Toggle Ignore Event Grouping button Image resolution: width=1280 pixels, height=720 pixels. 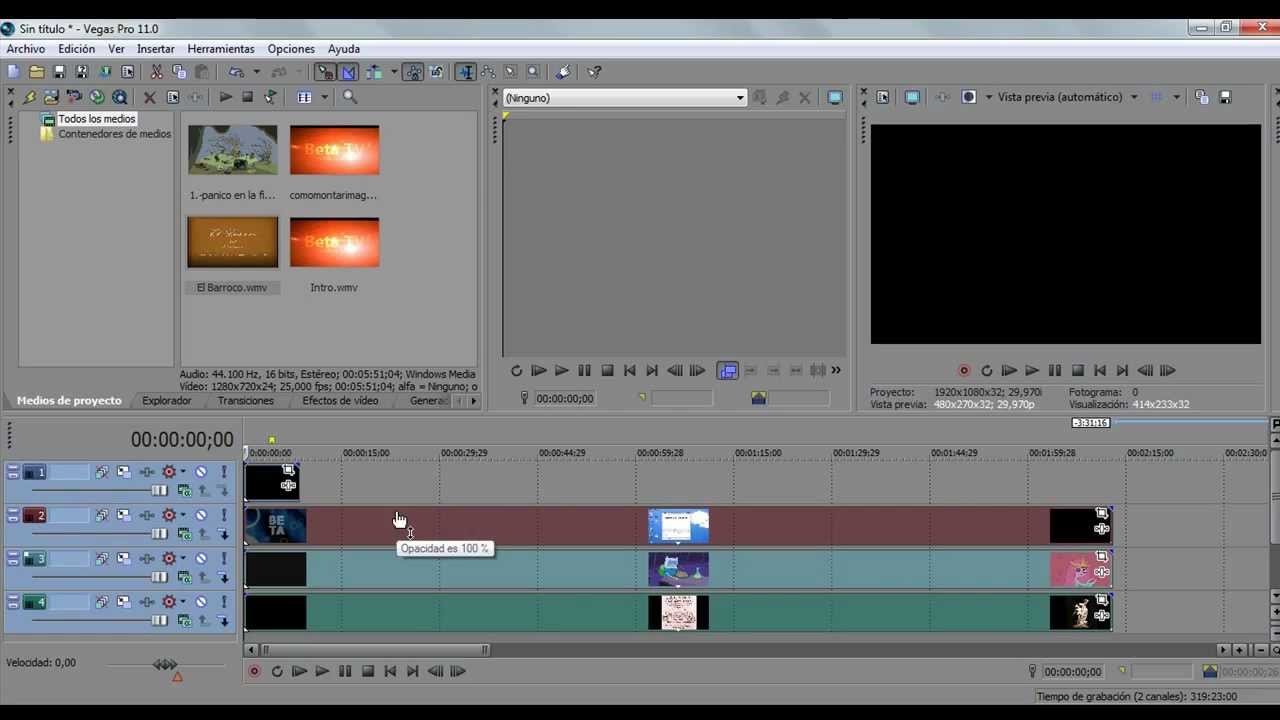click(437, 72)
